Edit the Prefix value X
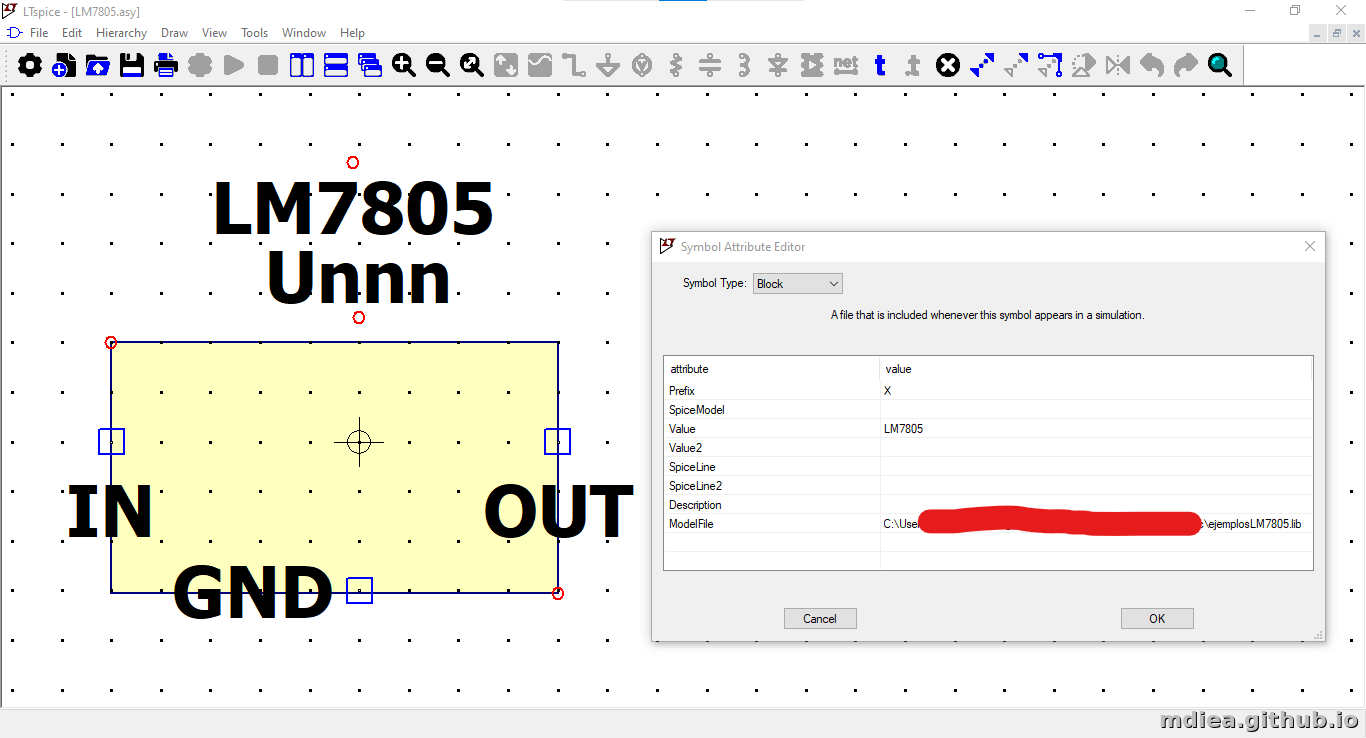Viewport: 1366px width, 738px height. pyautogui.click(x=1096, y=391)
